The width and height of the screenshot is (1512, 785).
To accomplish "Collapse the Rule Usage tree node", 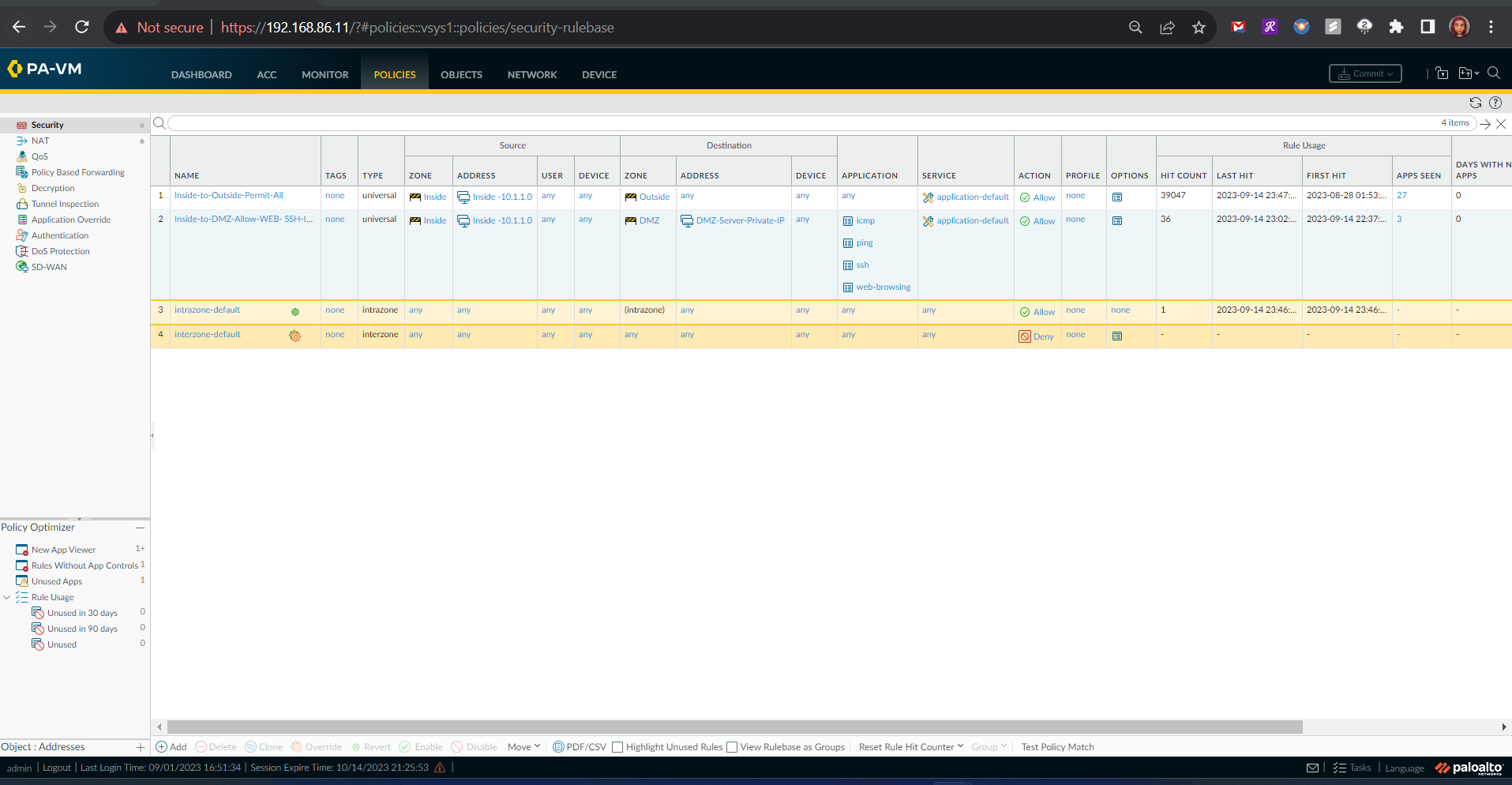I will (x=7, y=597).
